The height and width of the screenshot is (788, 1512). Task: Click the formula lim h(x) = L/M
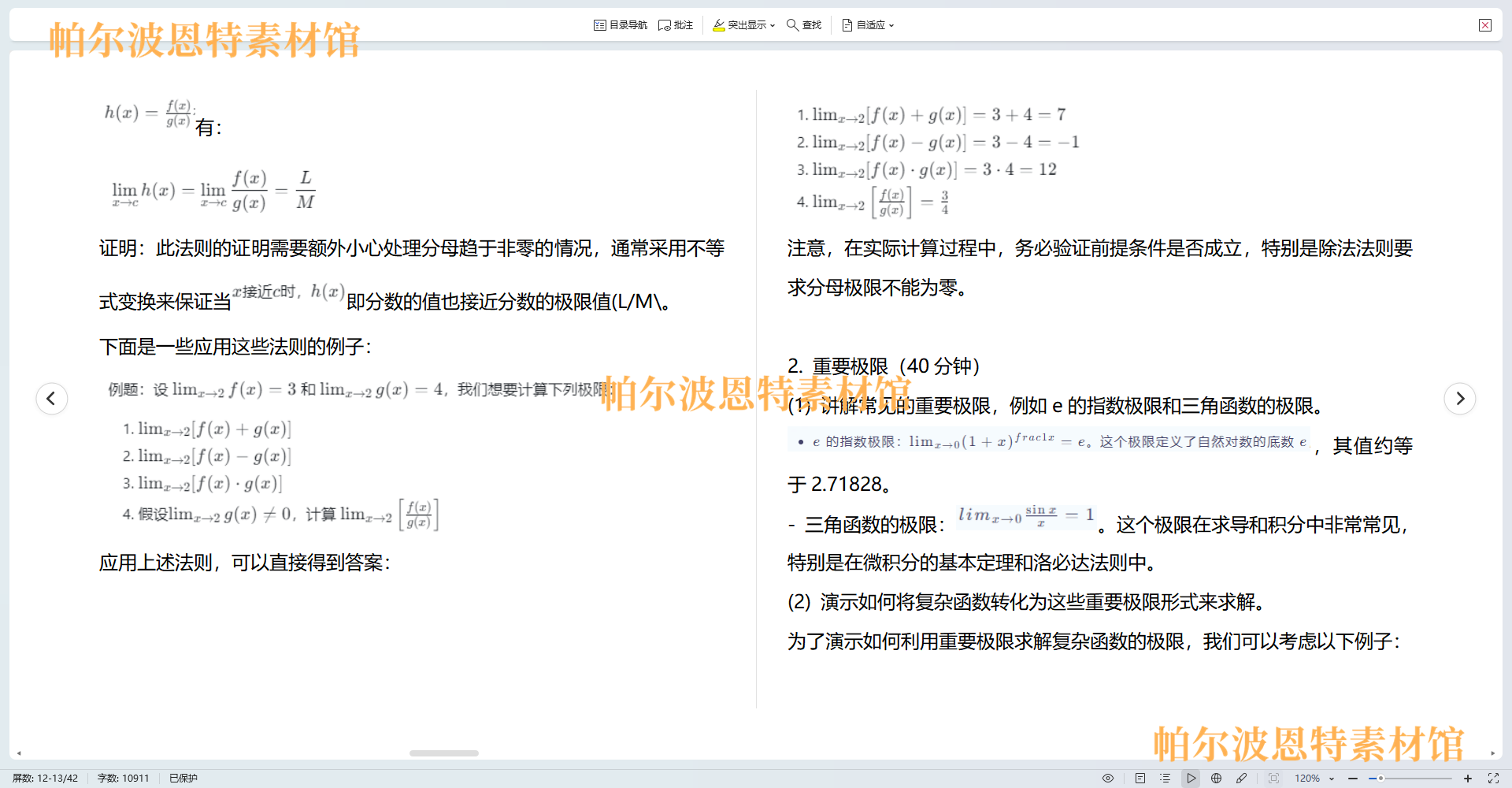[213, 190]
